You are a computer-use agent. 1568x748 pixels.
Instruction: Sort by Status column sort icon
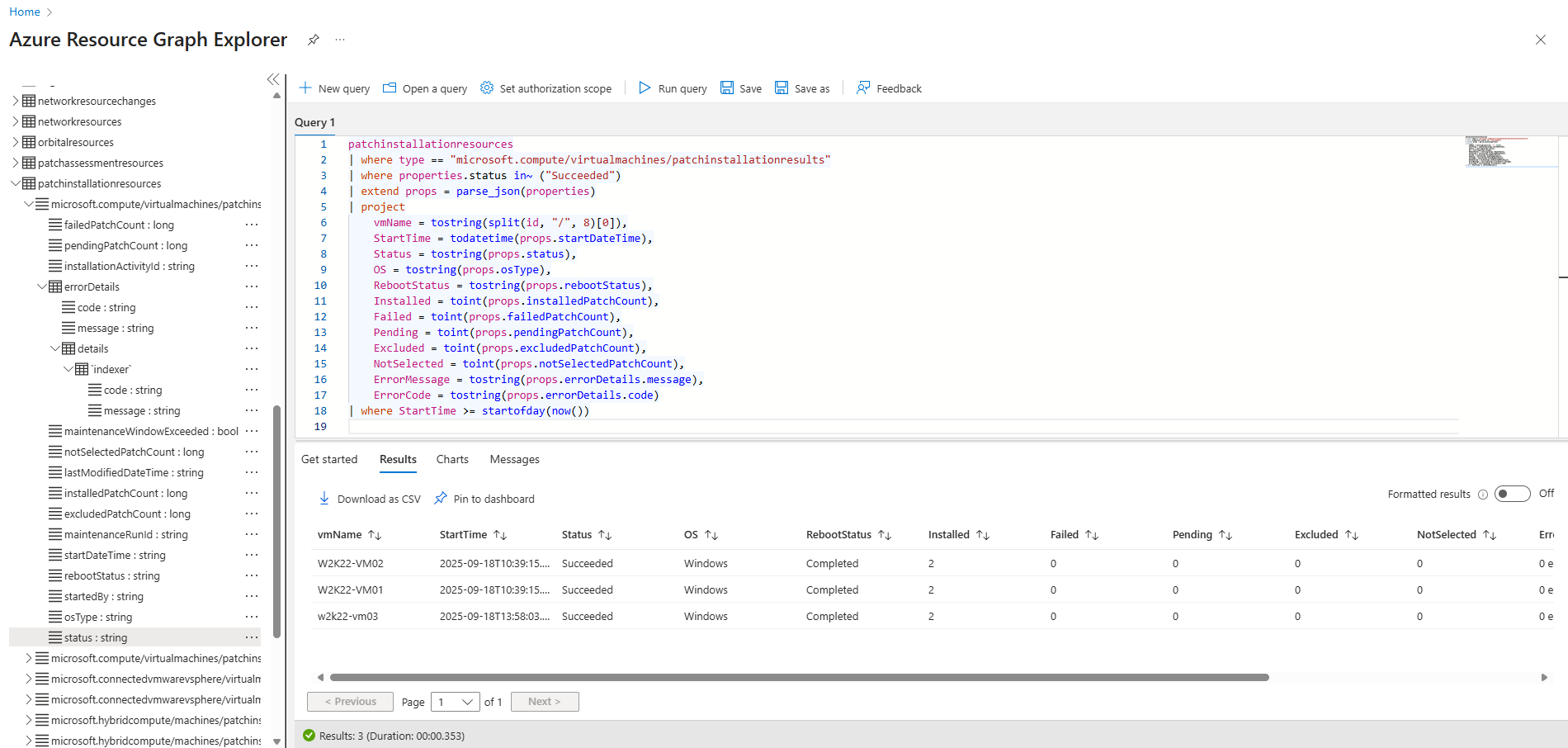coord(605,535)
